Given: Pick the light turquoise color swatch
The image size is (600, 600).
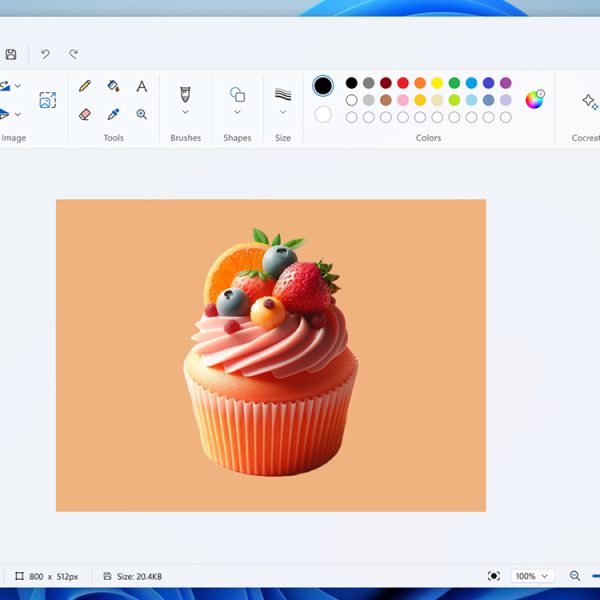Looking at the screenshot, I should click(471, 100).
